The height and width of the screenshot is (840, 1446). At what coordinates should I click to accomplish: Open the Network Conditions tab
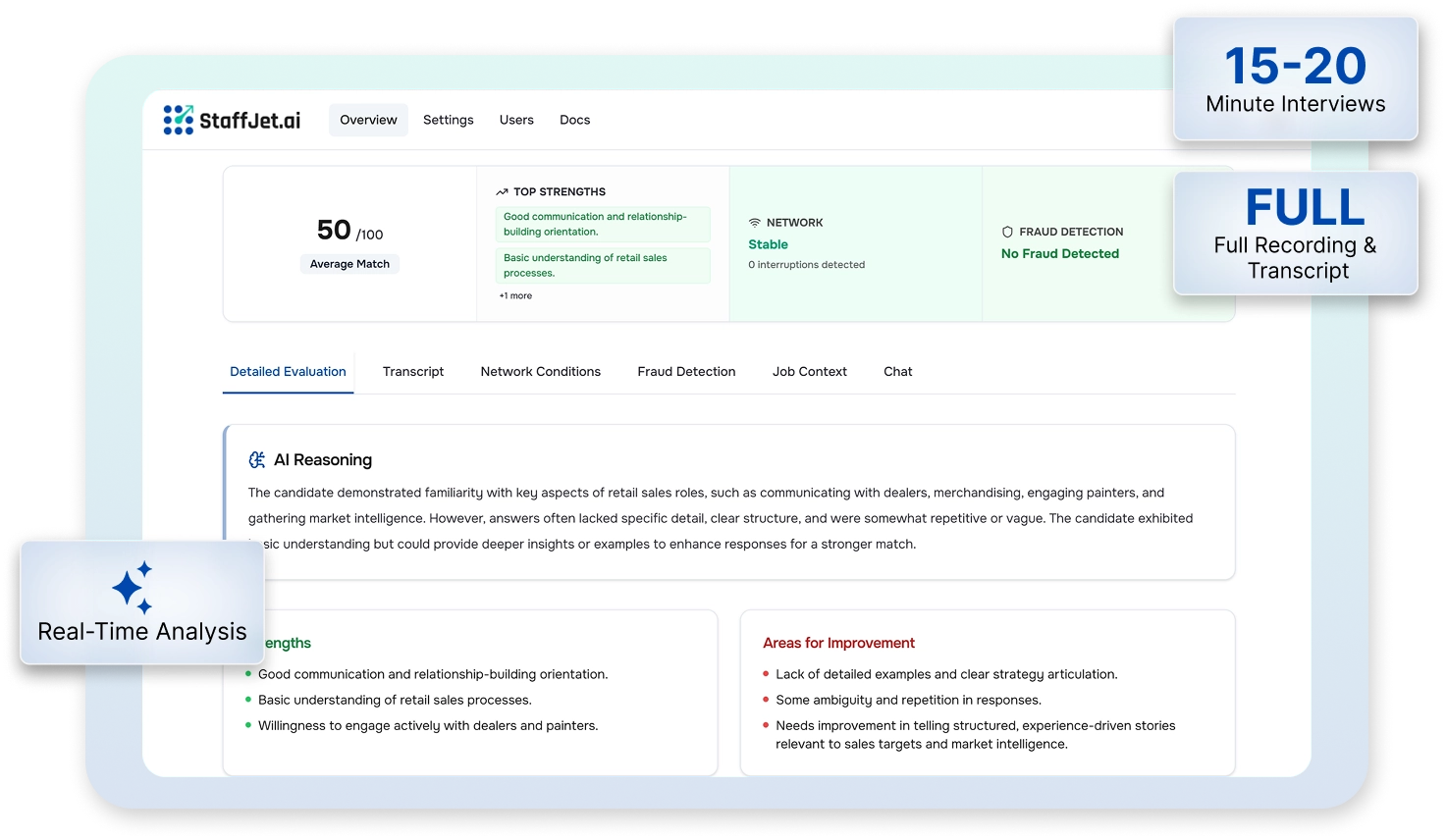point(540,371)
